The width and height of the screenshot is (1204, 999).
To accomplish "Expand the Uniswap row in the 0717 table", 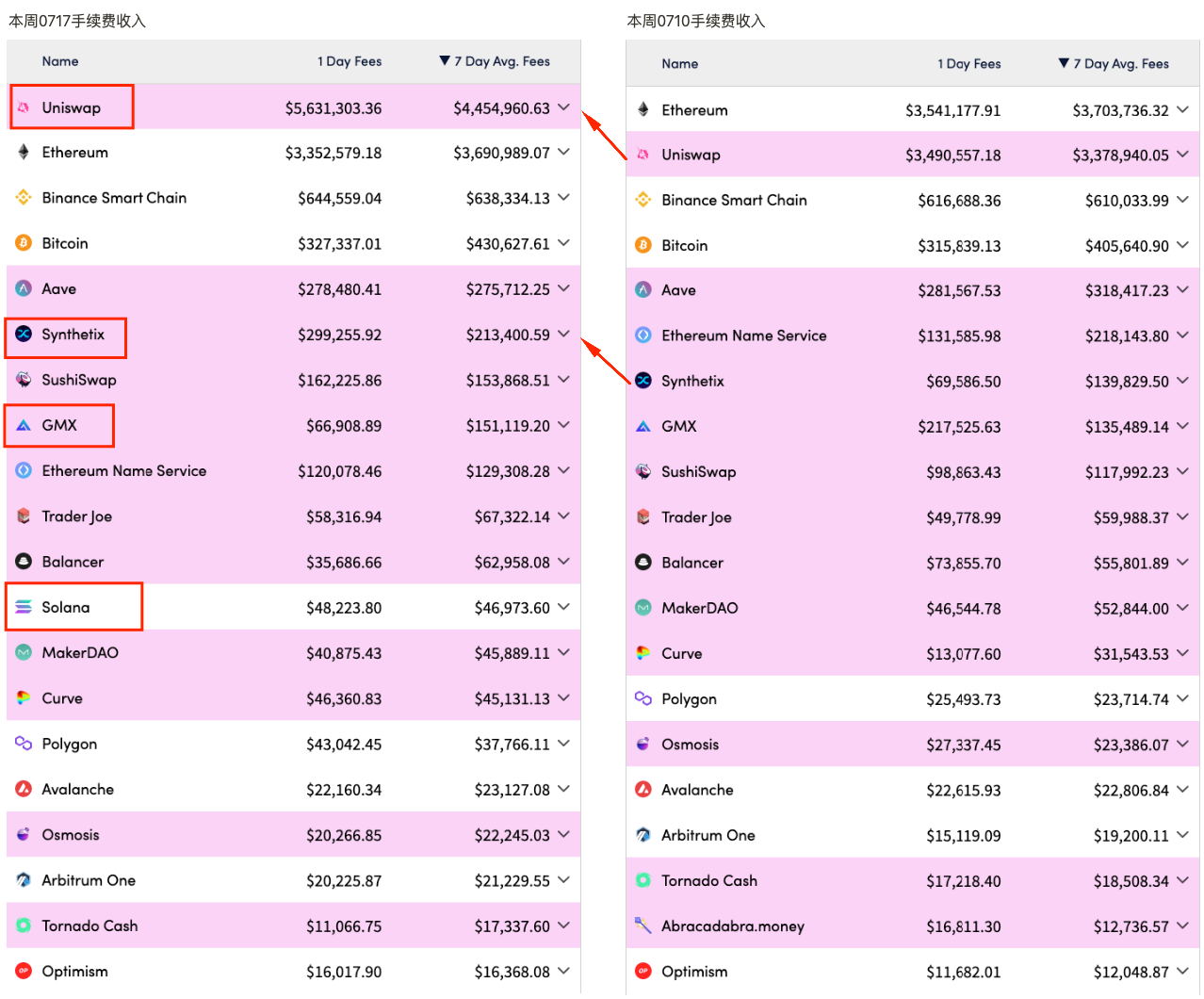I will (x=563, y=107).
